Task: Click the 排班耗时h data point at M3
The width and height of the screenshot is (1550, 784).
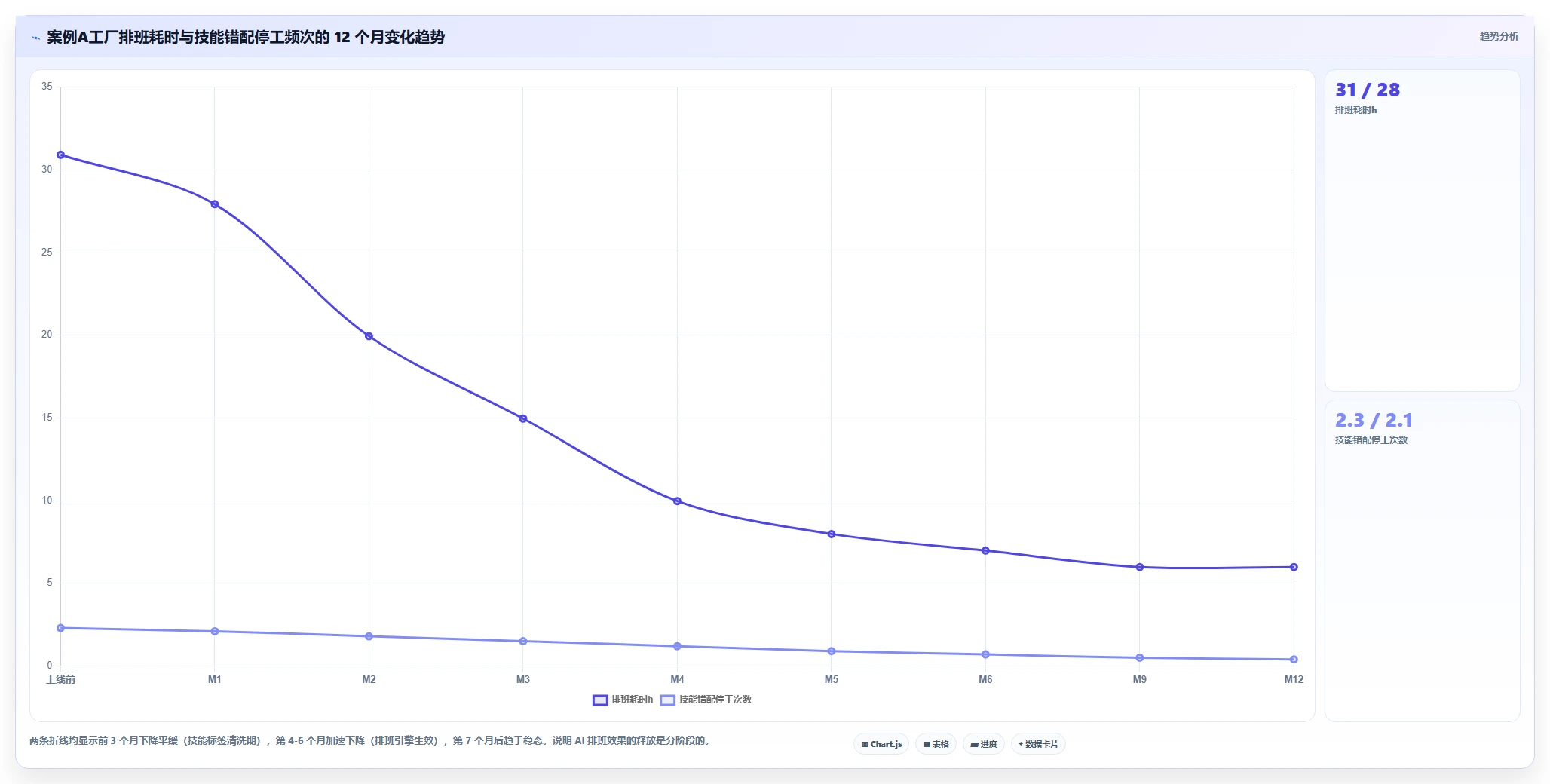Action: [x=523, y=418]
